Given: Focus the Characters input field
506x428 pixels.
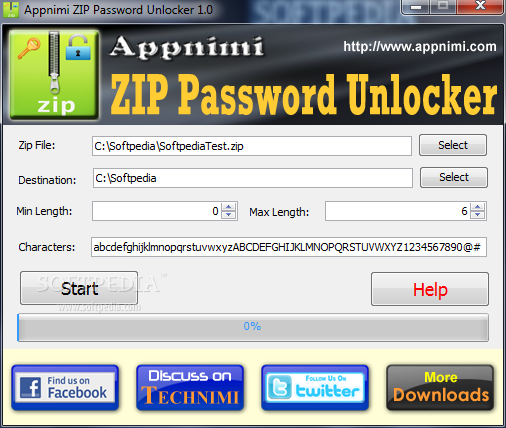Looking at the screenshot, I should (x=289, y=247).
